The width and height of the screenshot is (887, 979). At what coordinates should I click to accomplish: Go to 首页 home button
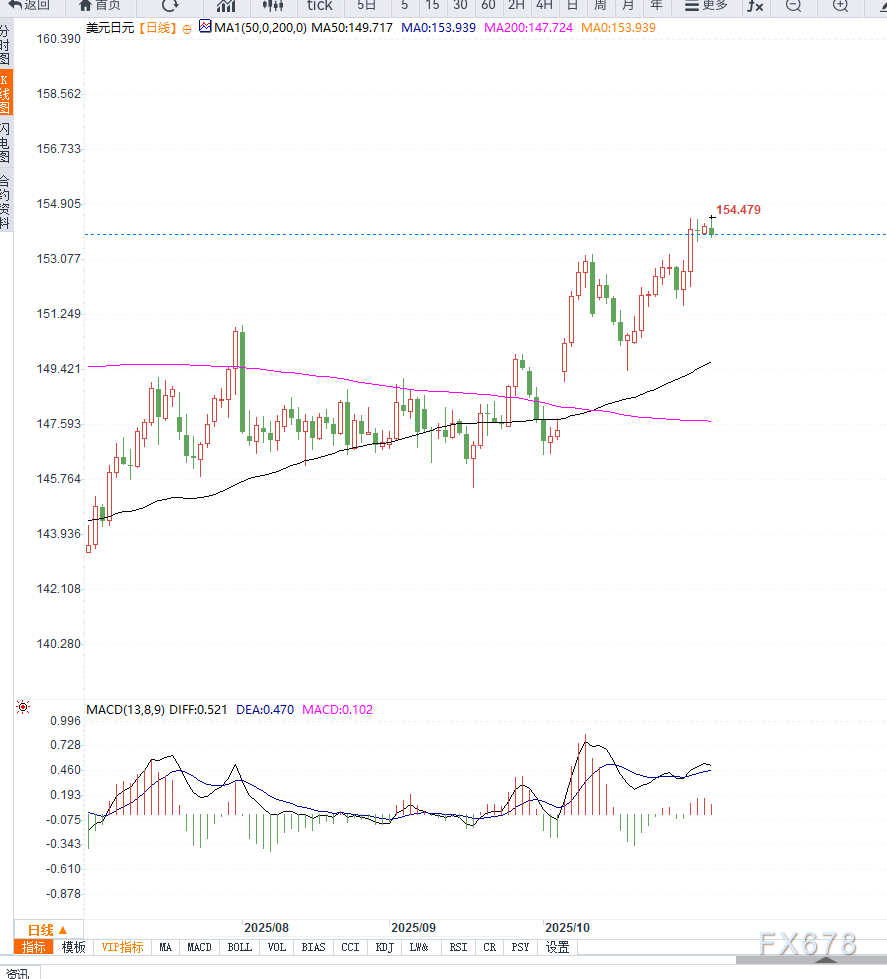[x=100, y=5]
